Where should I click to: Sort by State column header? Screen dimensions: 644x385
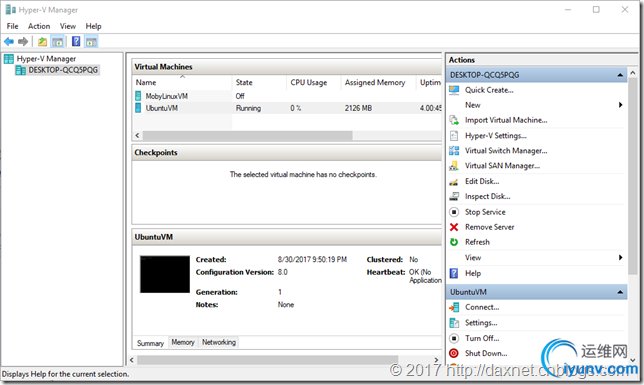[259, 83]
